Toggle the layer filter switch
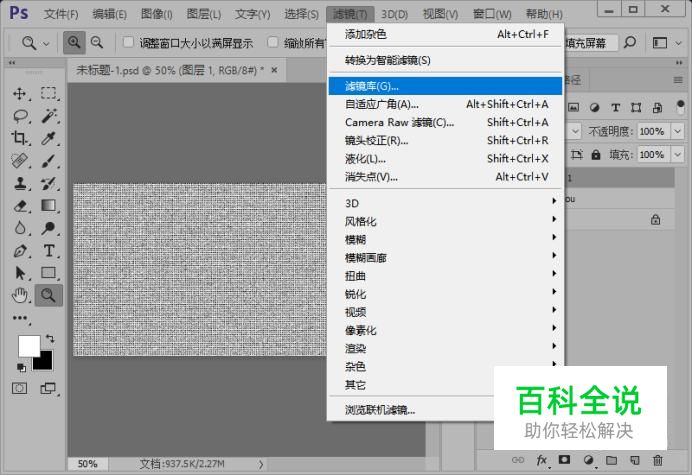The height and width of the screenshot is (475, 692). point(680,107)
